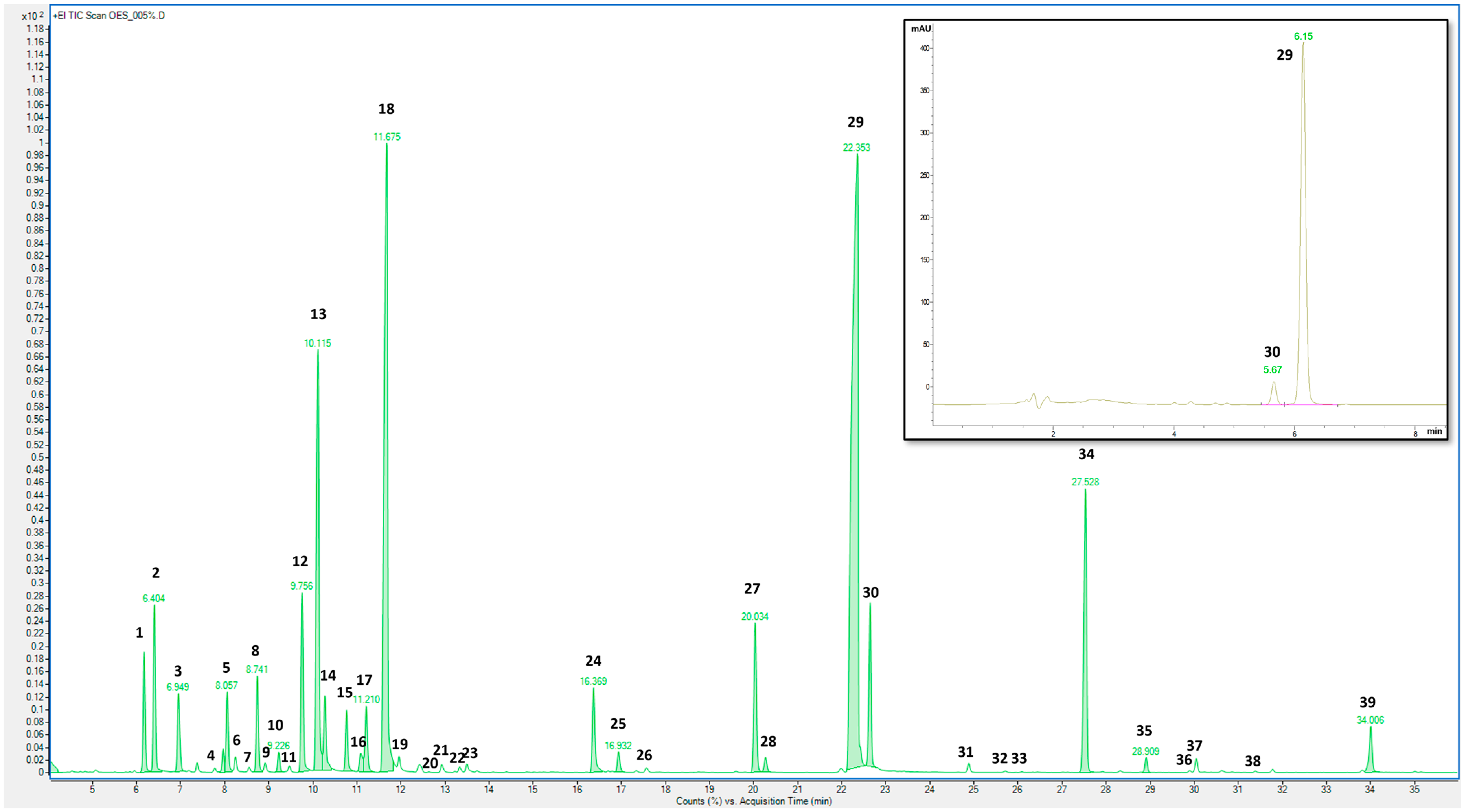Click the 8.057 retention label

pos(227,685)
